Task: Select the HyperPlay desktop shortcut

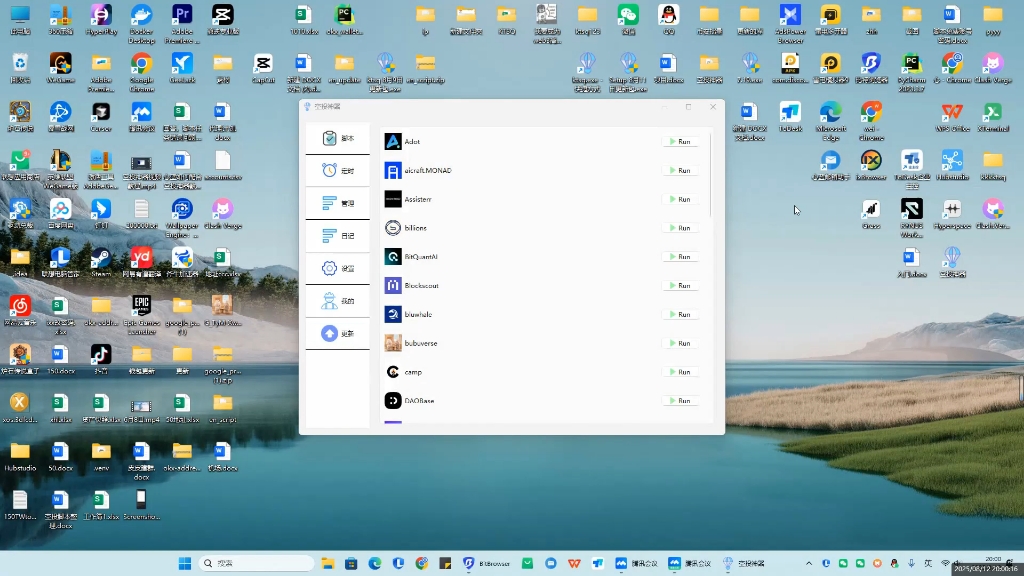Action: (x=101, y=20)
